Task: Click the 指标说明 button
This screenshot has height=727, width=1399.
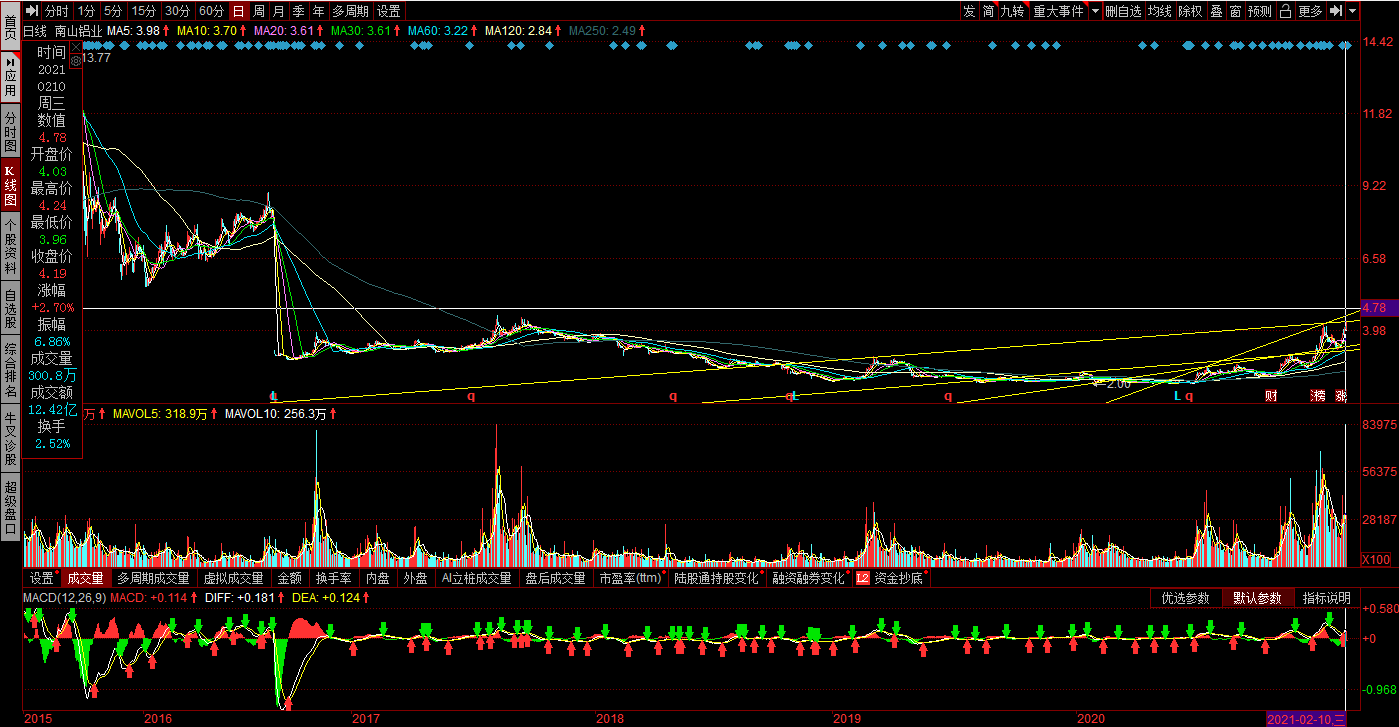Action: coord(1326,598)
